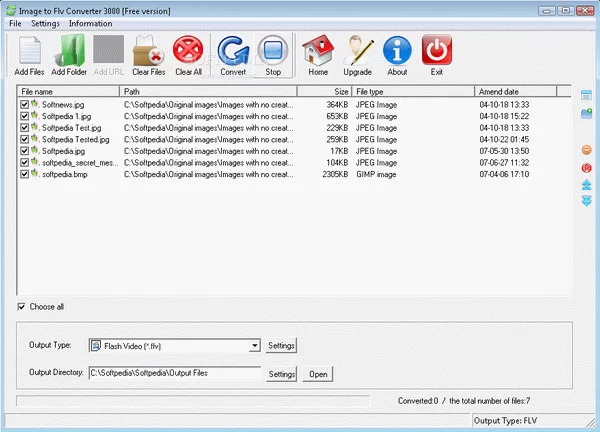Click Flash Video icon in Output Type

(x=96, y=346)
